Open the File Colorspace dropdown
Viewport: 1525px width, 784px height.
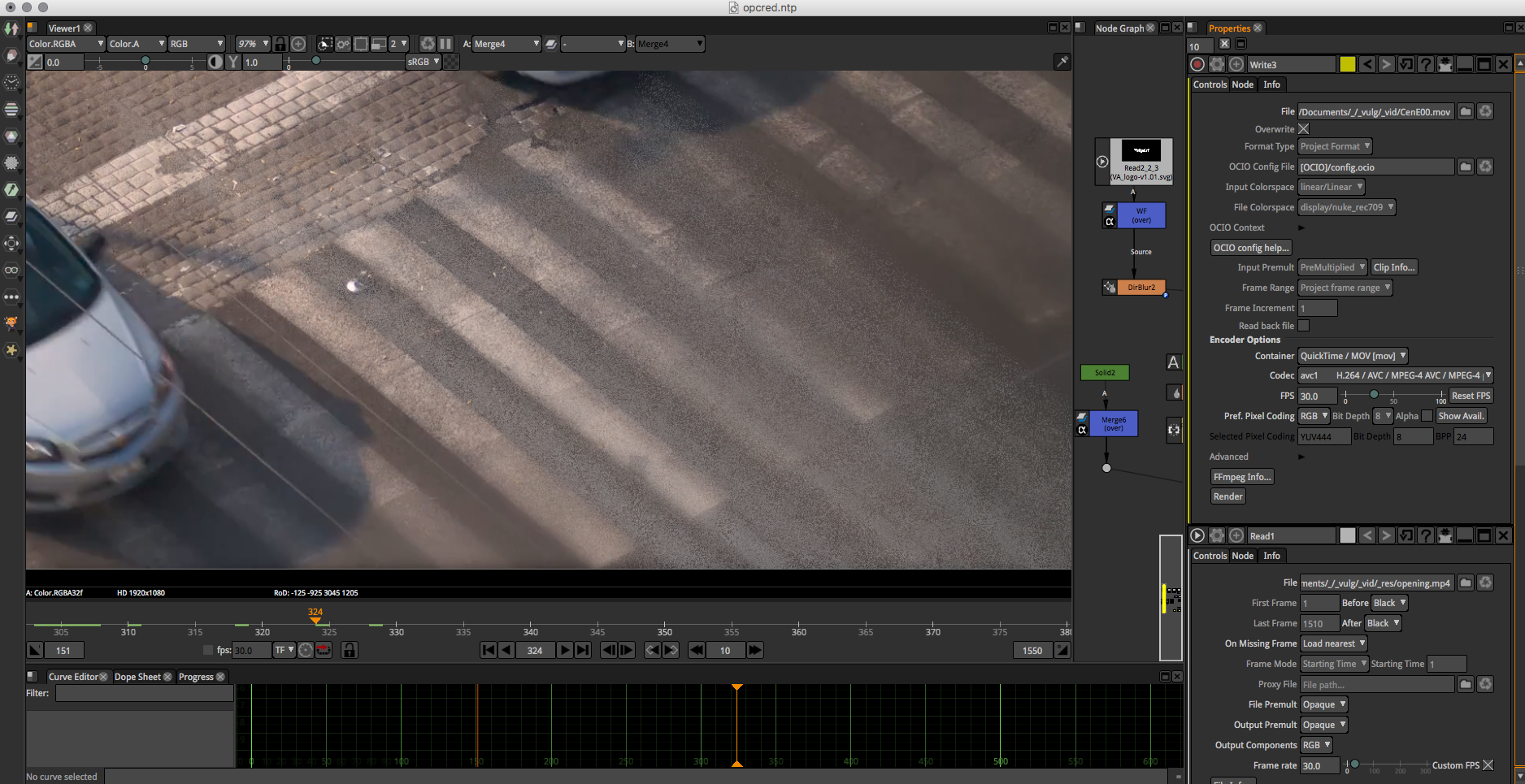point(1346,207)
